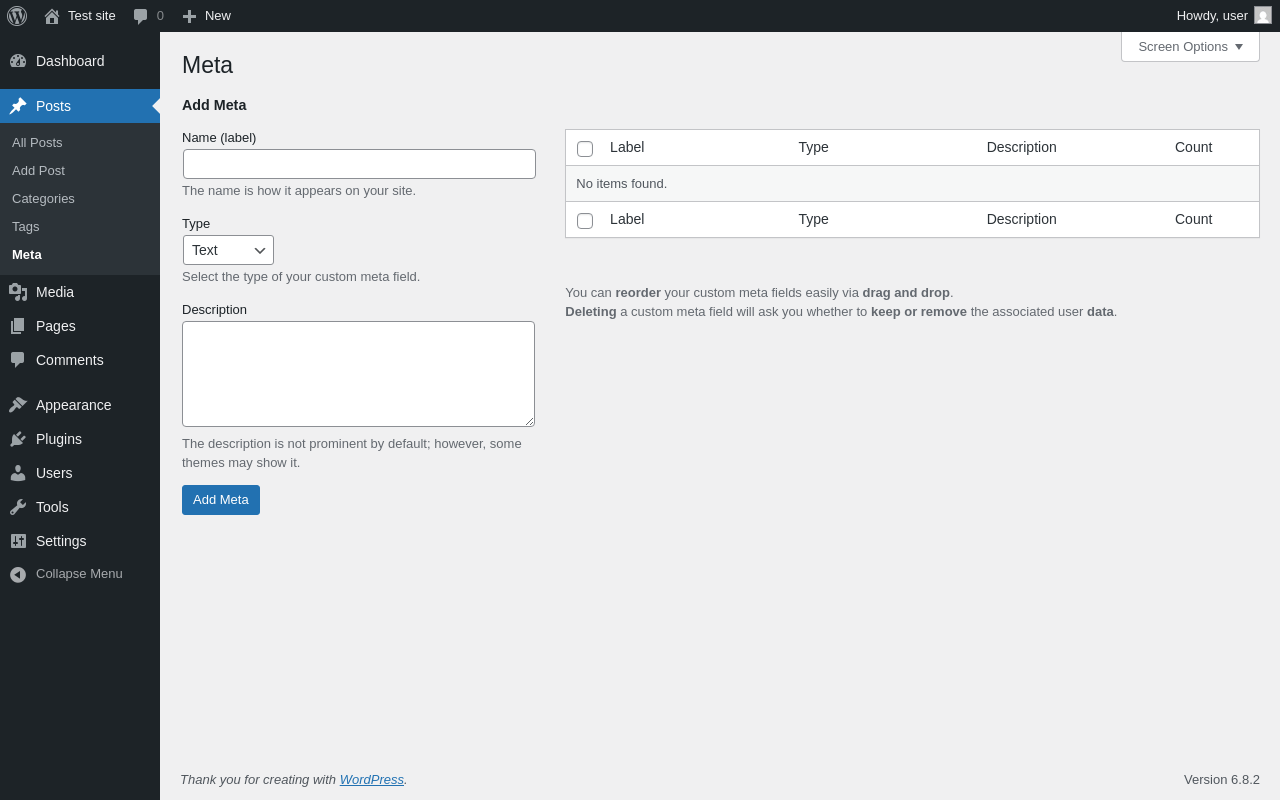Open the Comments menu label in sidebar

[70, 360]
